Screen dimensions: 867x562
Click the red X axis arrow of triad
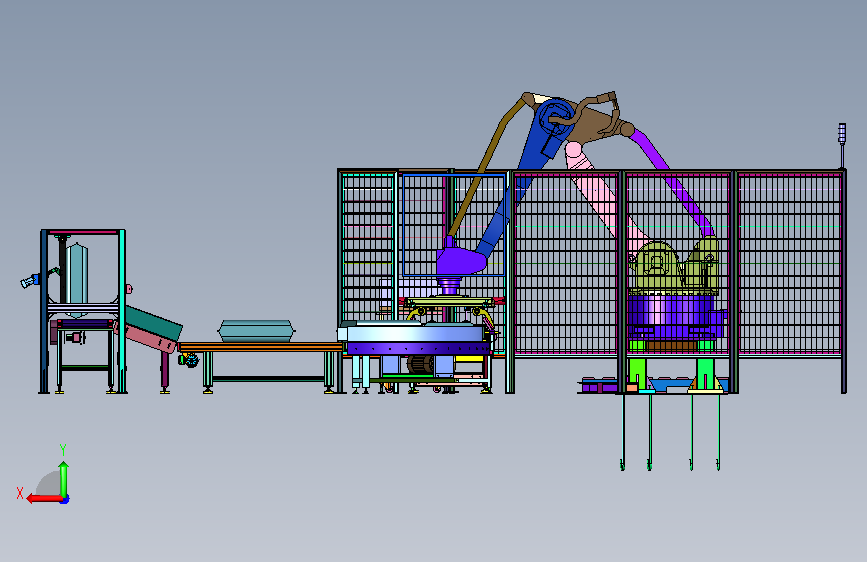pos(44,499)
